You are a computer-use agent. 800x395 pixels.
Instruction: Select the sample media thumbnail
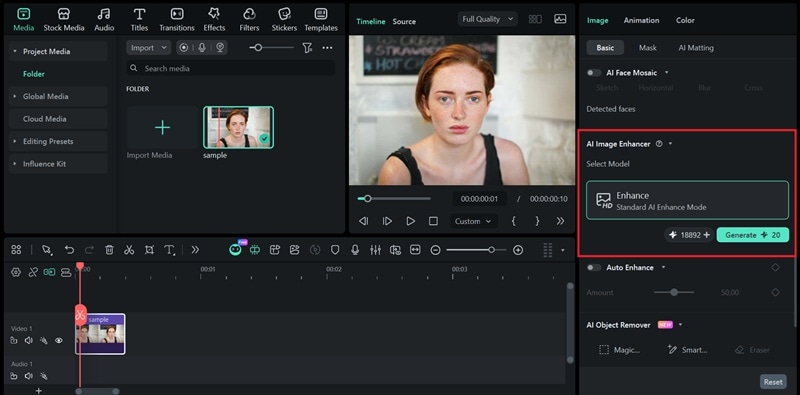coord(238,128)
